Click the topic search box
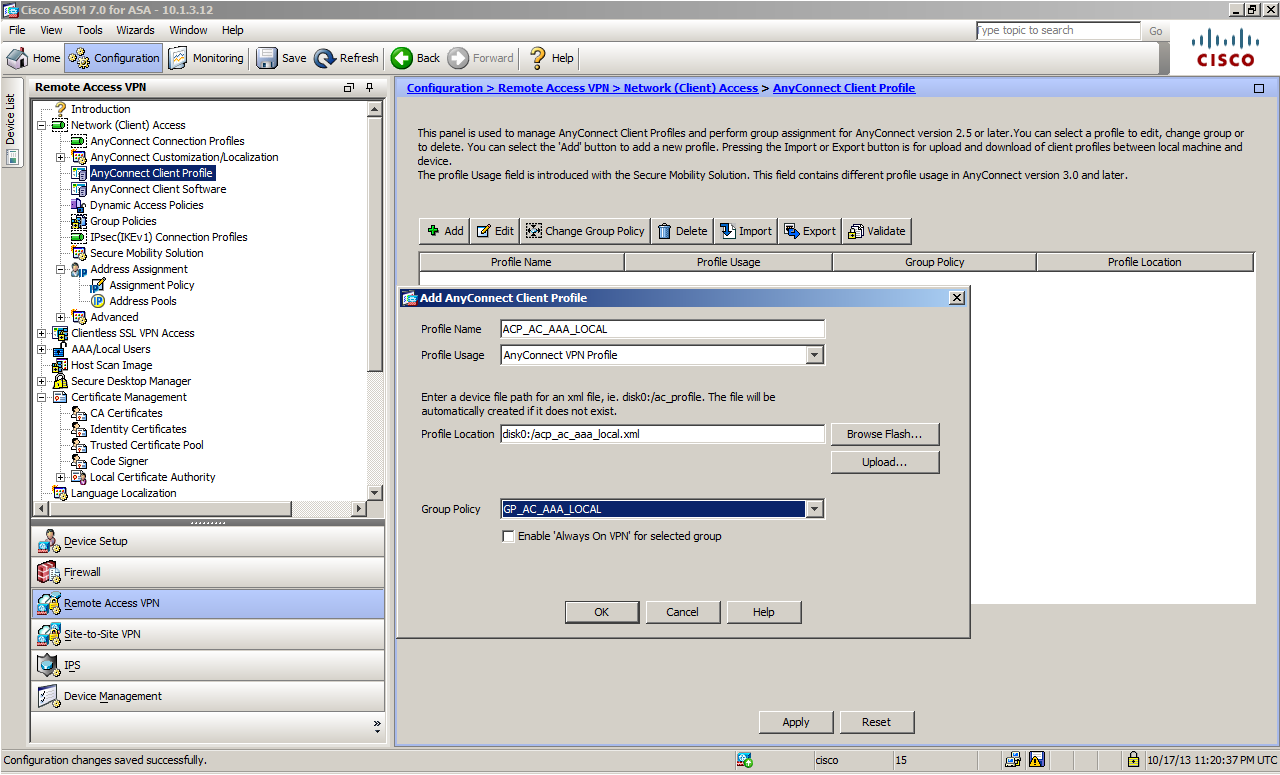The image size is (1280, 775). pyautogui.click(x=1058, y=31)
